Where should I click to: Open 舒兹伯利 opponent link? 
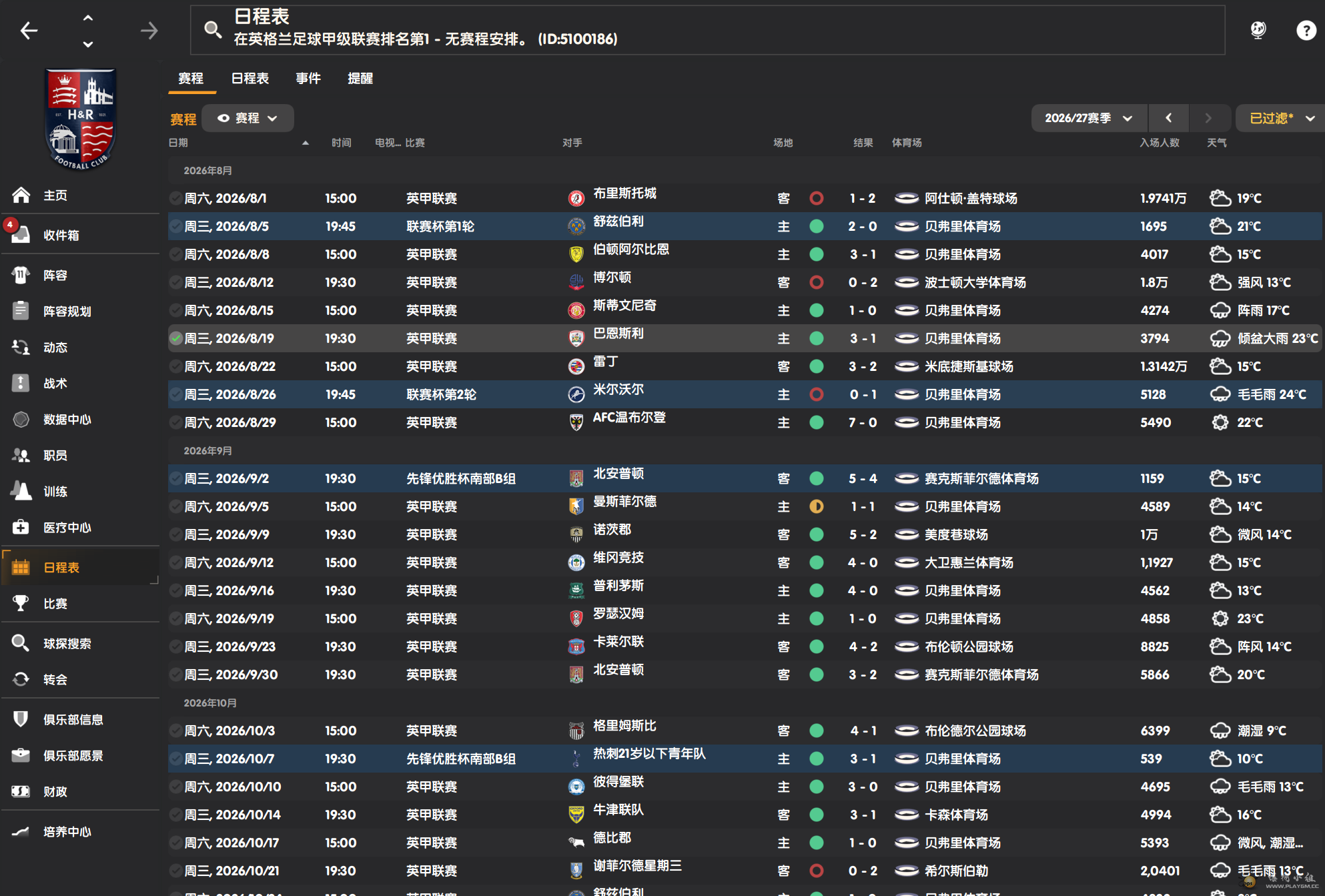618,221
